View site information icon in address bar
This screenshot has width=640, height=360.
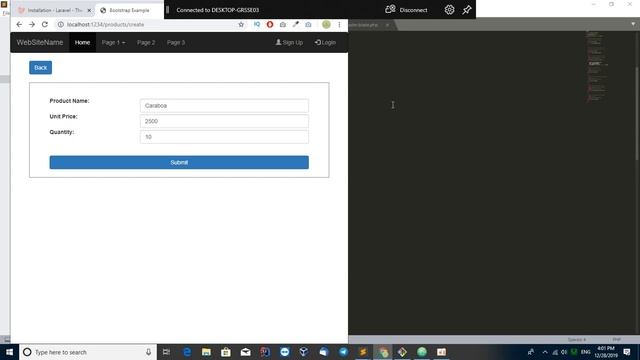pyautogui.click(x=60, y=24)
